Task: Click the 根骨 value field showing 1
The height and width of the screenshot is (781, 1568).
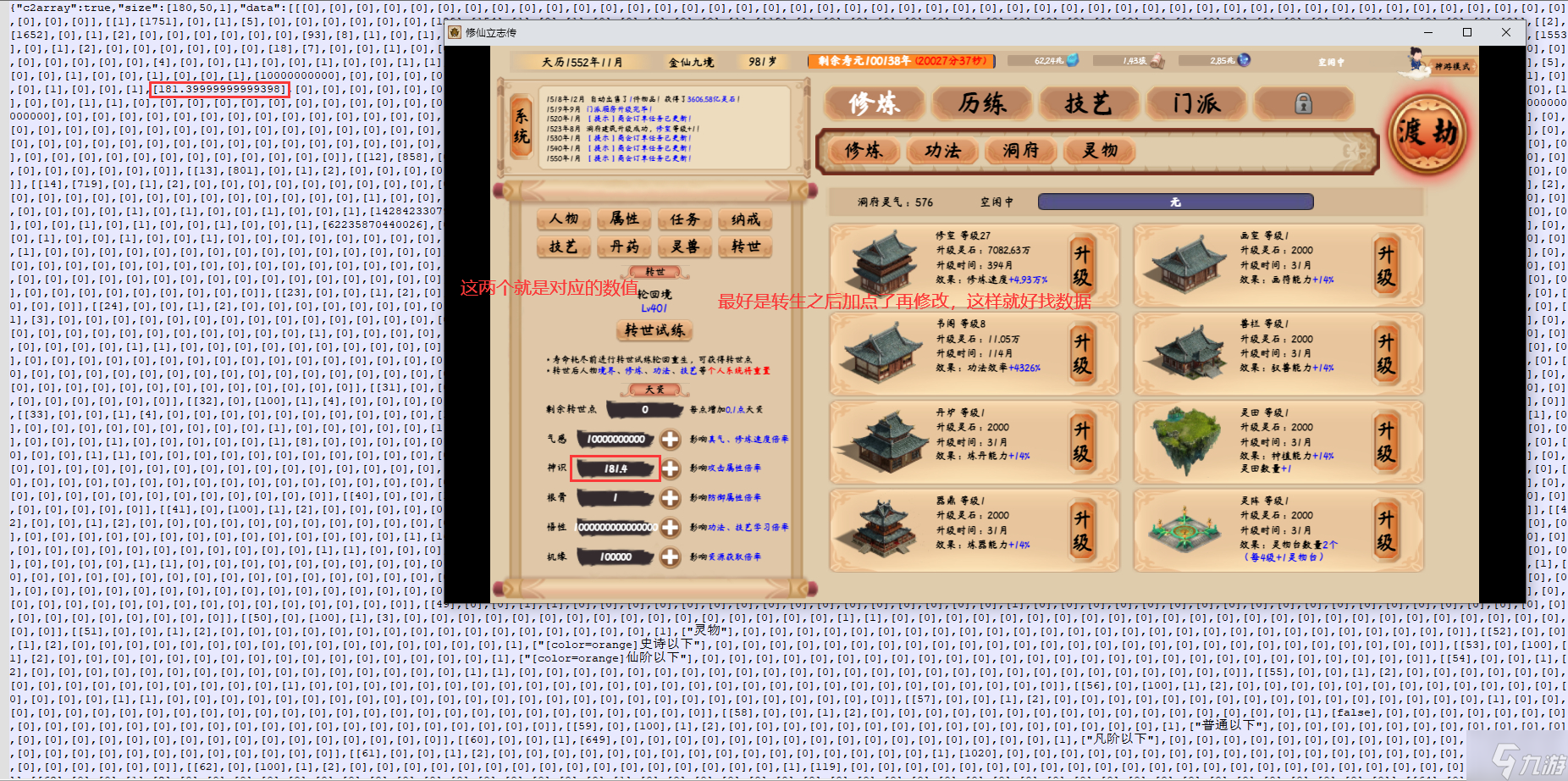Action: click(616, 497)
